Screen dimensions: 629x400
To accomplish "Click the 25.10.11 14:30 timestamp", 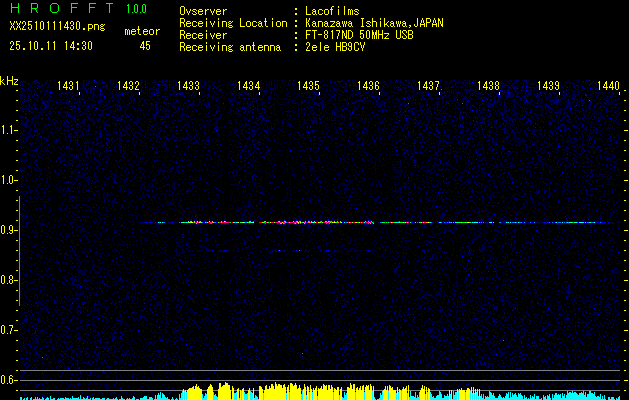I will 51,46.
